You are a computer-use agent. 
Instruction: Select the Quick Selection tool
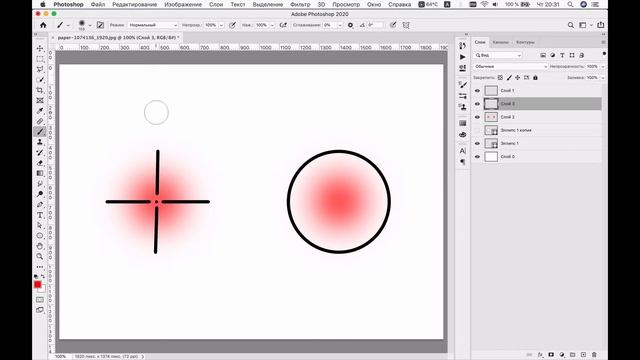tap(40, 80)
